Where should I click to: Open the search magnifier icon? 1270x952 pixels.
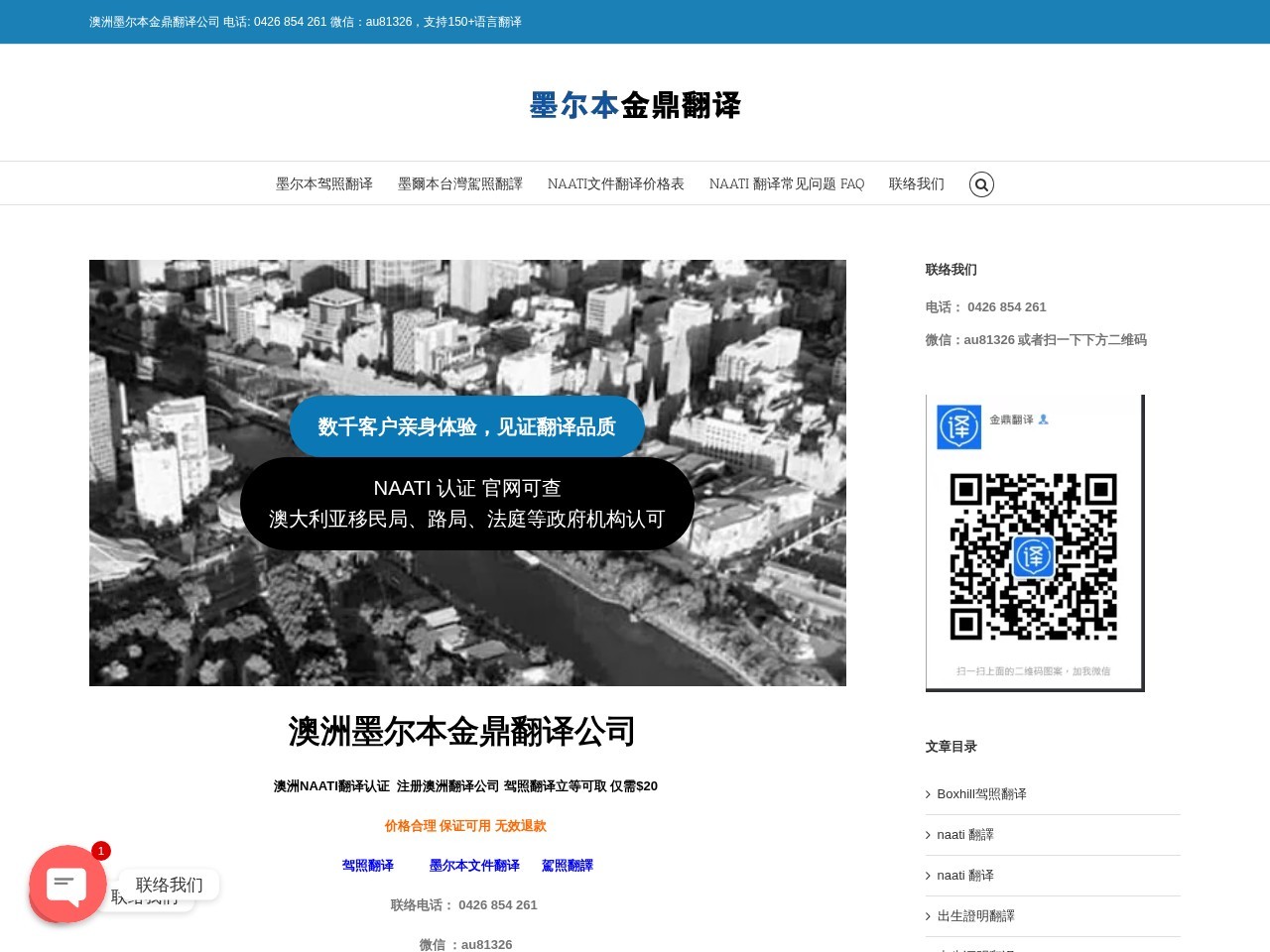click(981, 184)
